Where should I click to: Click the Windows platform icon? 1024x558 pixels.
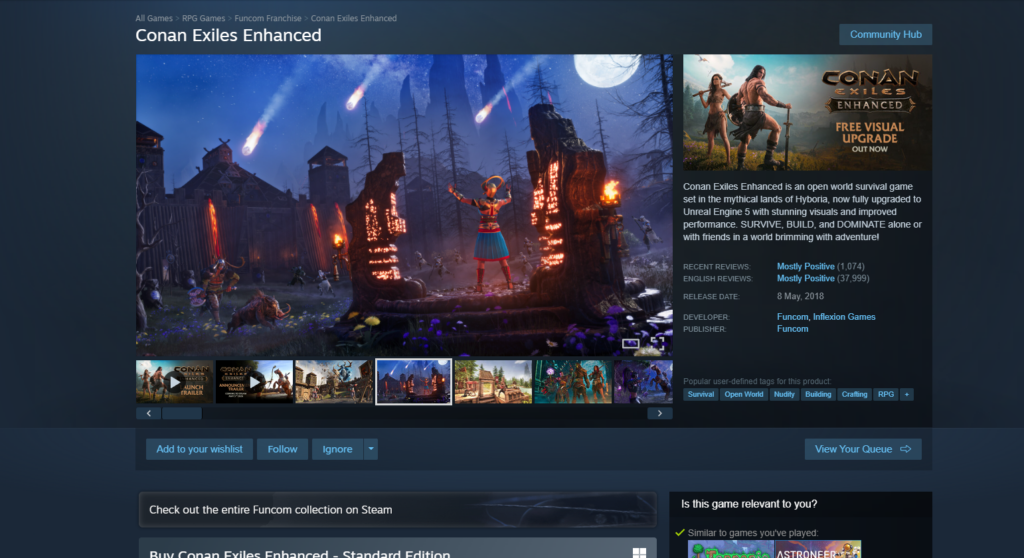click(639, 553)
